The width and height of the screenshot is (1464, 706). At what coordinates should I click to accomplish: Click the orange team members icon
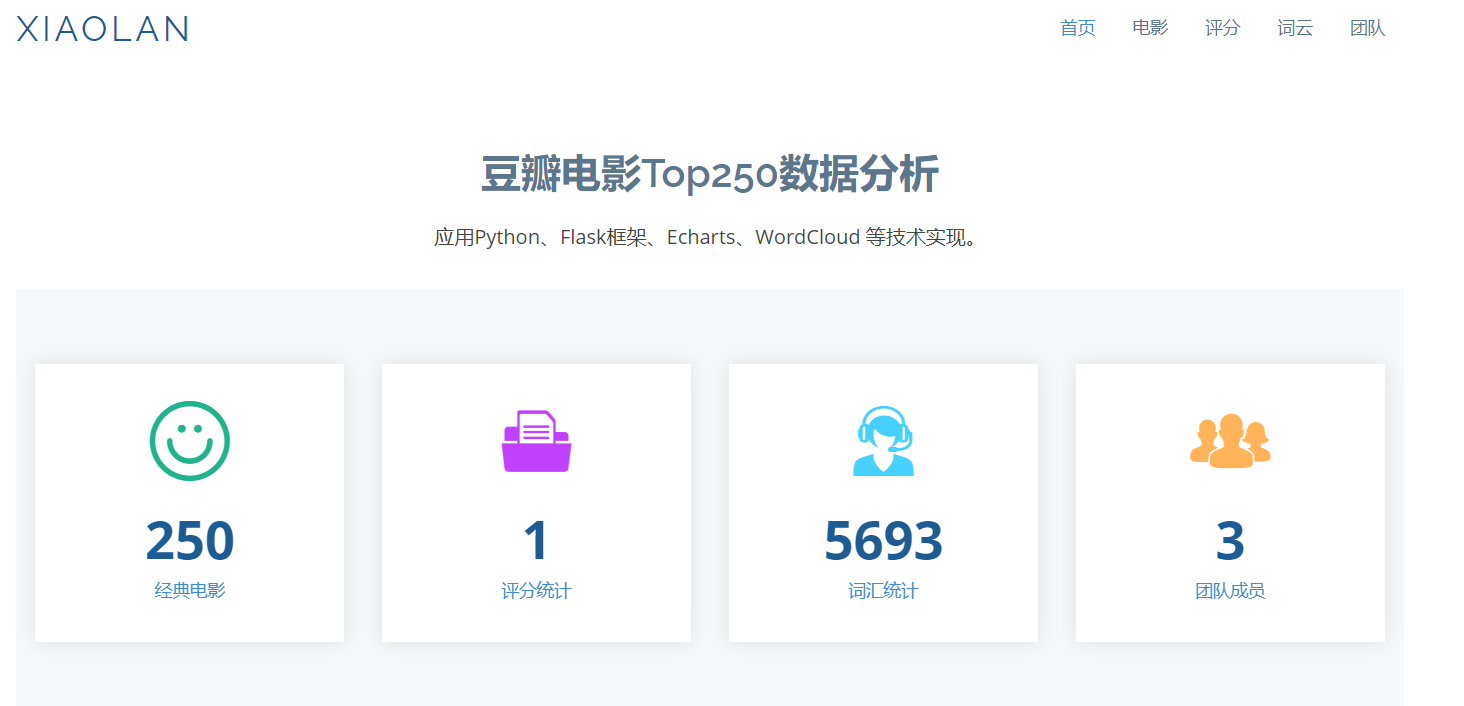1230,441
